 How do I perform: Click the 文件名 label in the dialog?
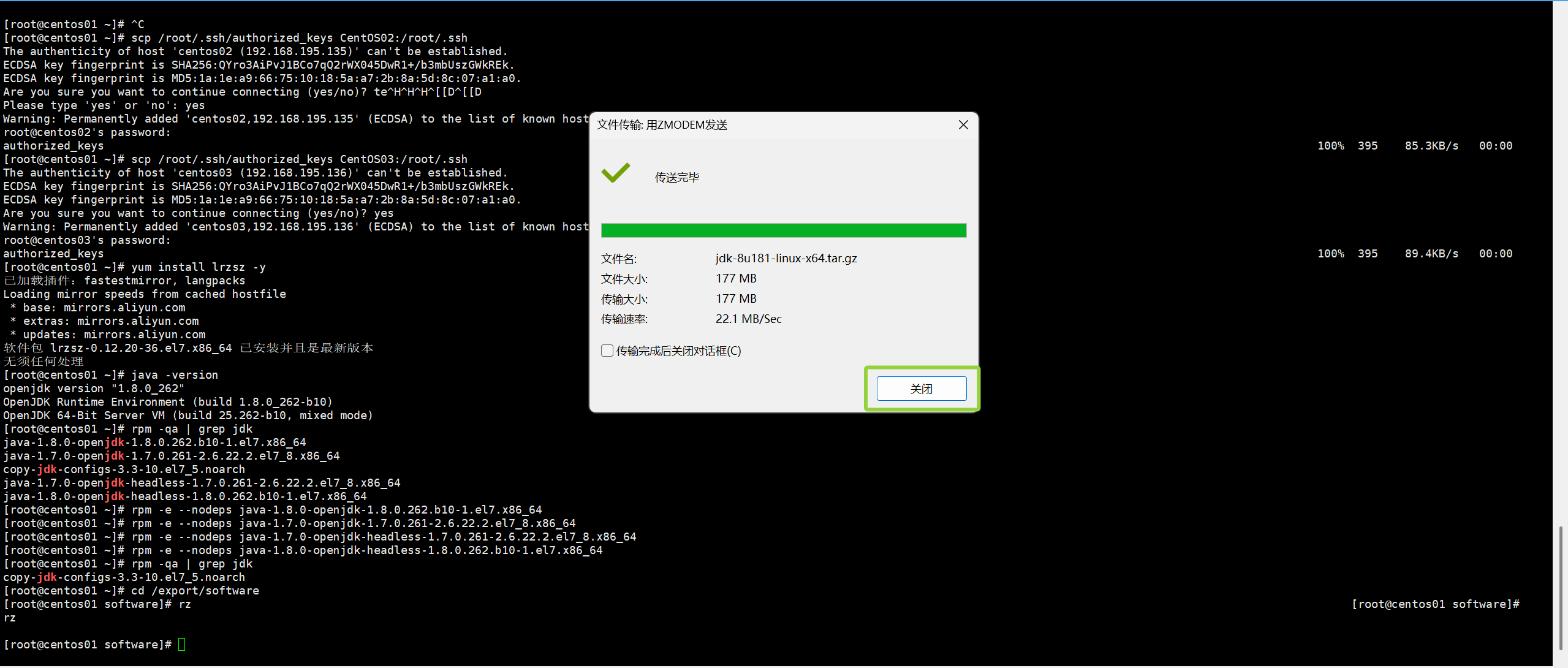point(618,259)
